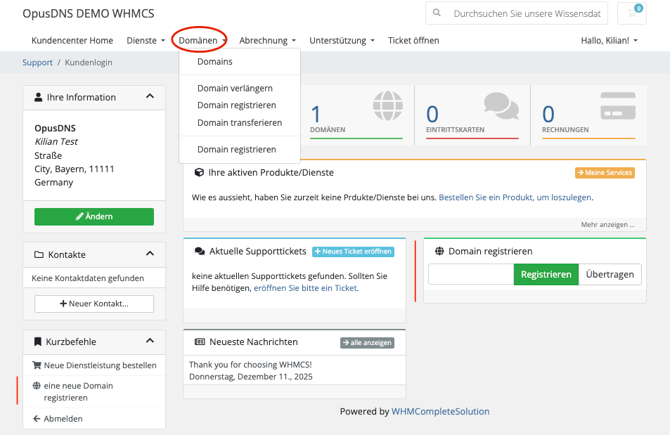Click the folder icon beside Kontakte
The image size is (670, 435).
39,255
